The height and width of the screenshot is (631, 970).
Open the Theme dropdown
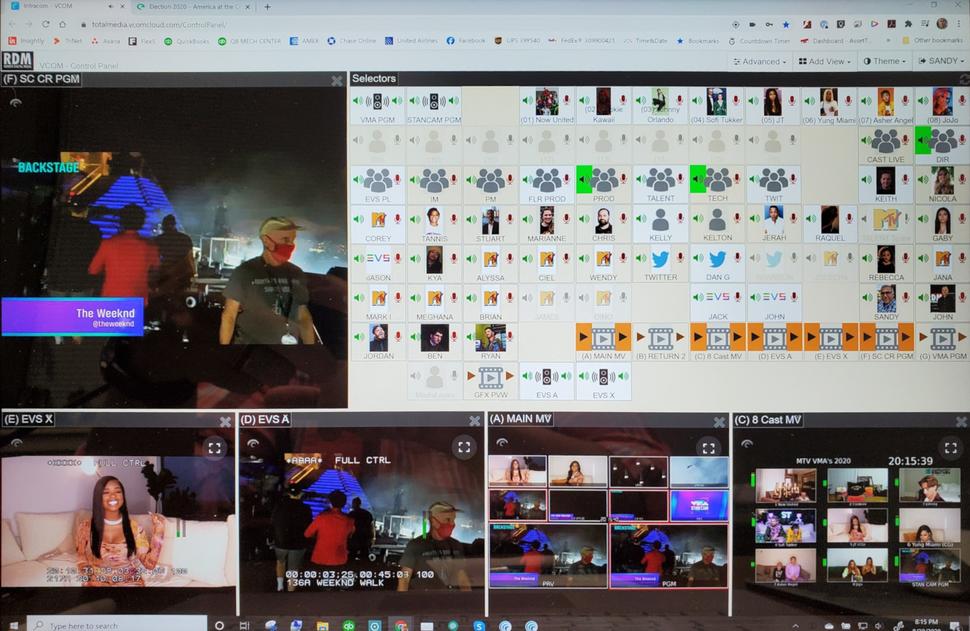click(885, 61)
